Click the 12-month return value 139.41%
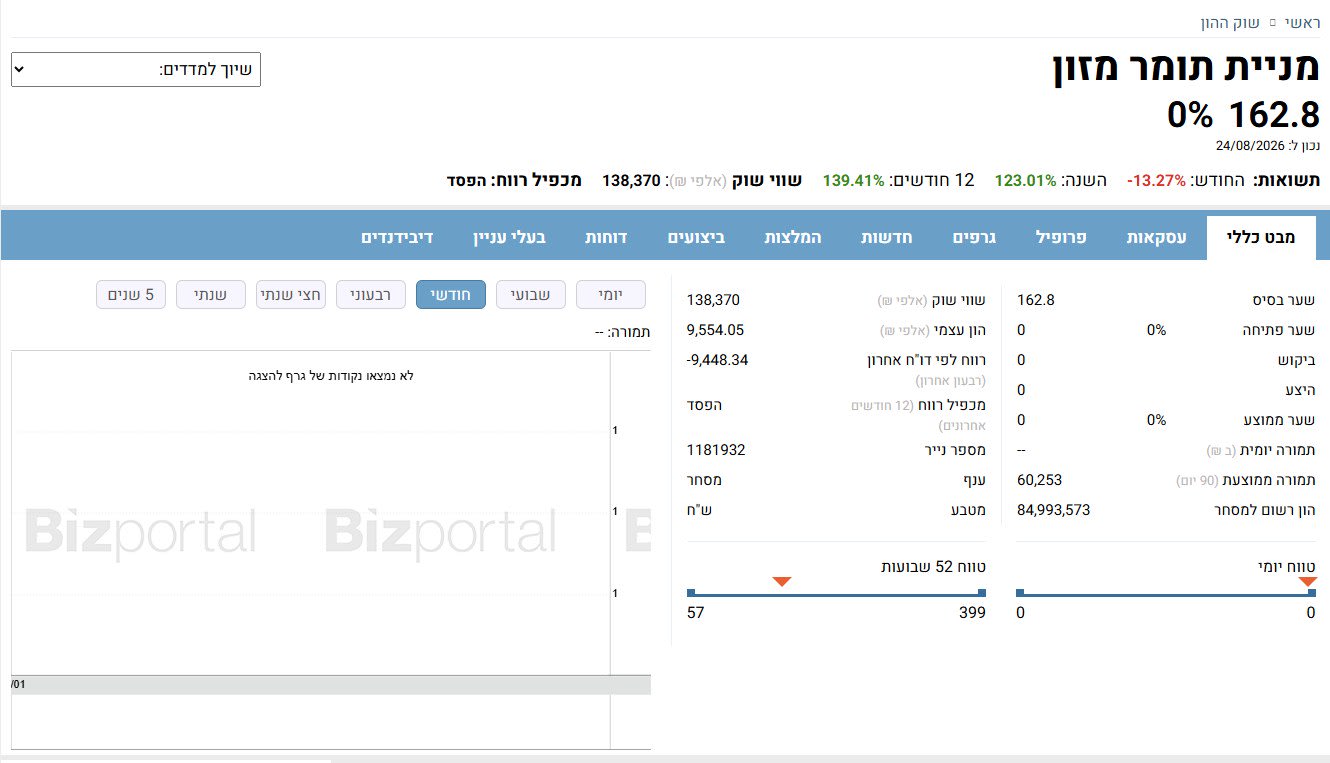The width and height of the screenshot is (1330, 763). tap(853, 181)
